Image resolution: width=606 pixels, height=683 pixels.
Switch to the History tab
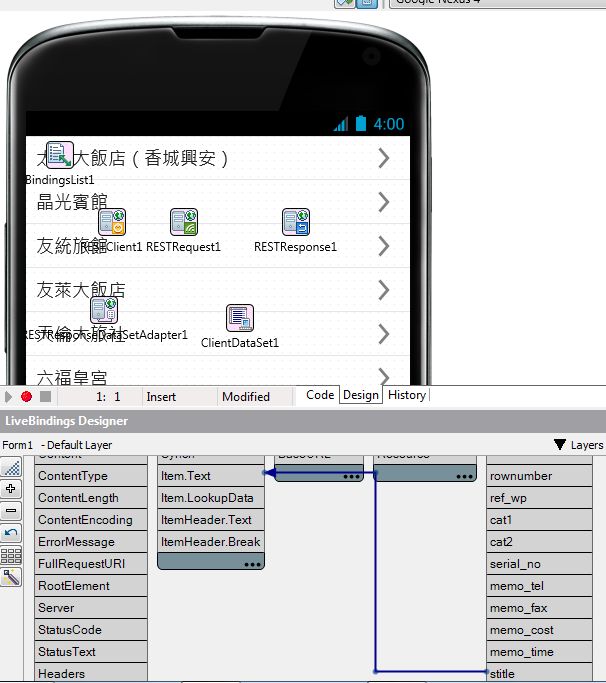point(407,395)
